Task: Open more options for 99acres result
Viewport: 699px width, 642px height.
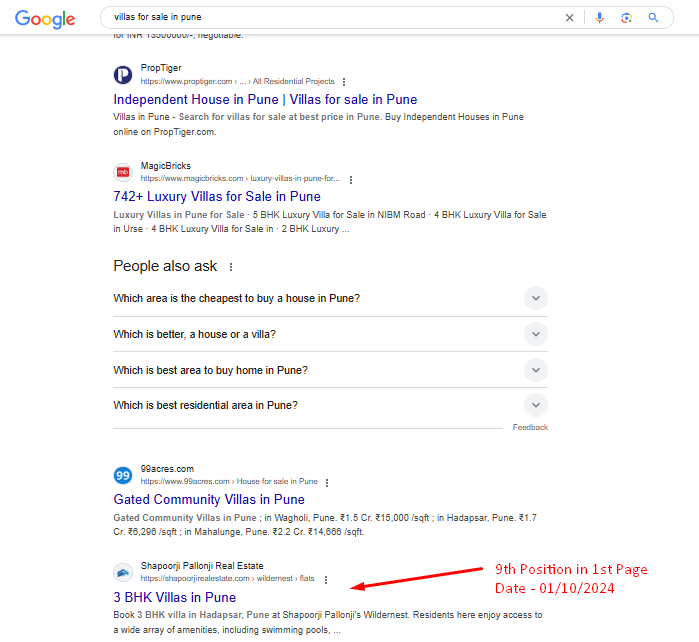Action: 326,482
